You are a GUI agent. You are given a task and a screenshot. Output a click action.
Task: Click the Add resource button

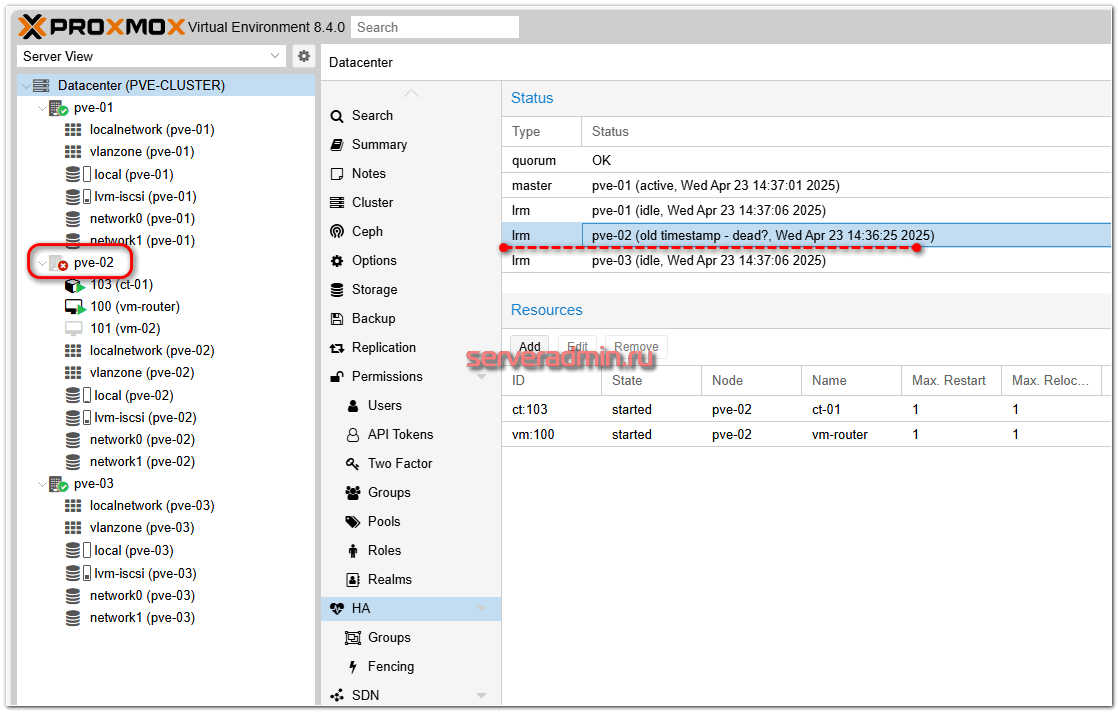[530, 347]
